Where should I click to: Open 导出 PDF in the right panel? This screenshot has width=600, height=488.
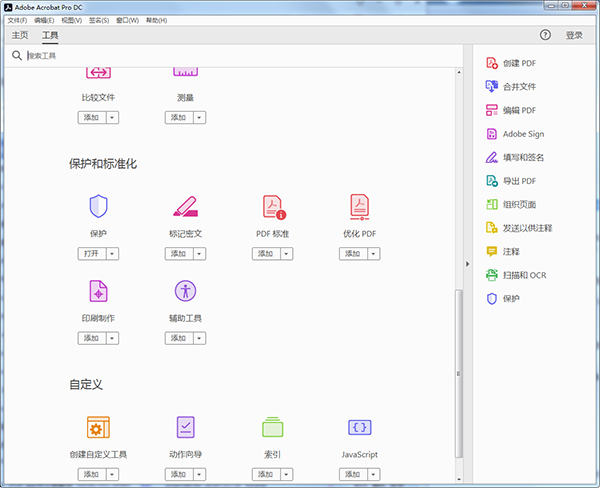click(511, 181)
